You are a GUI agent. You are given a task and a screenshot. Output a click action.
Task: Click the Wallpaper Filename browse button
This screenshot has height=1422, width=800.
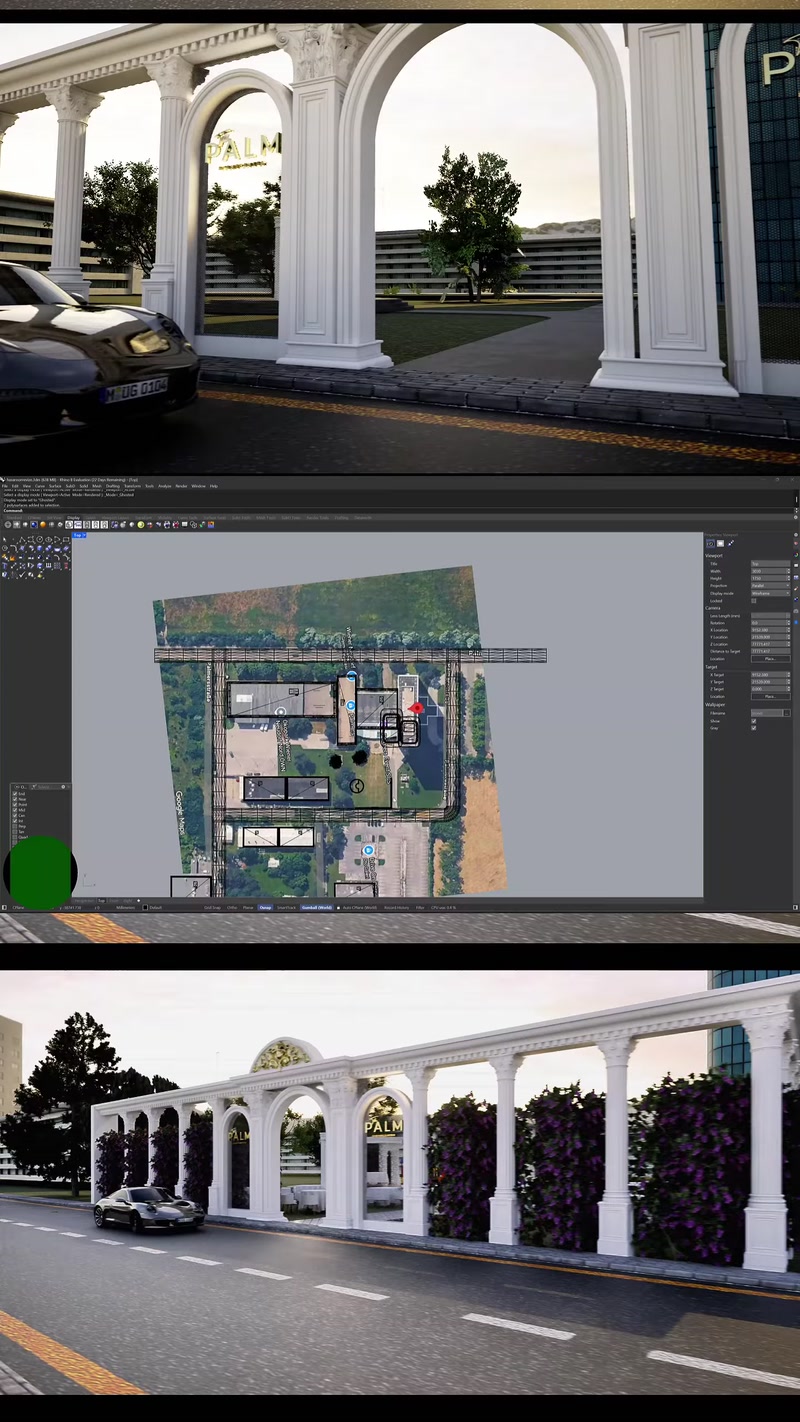(x=787, y=713)
